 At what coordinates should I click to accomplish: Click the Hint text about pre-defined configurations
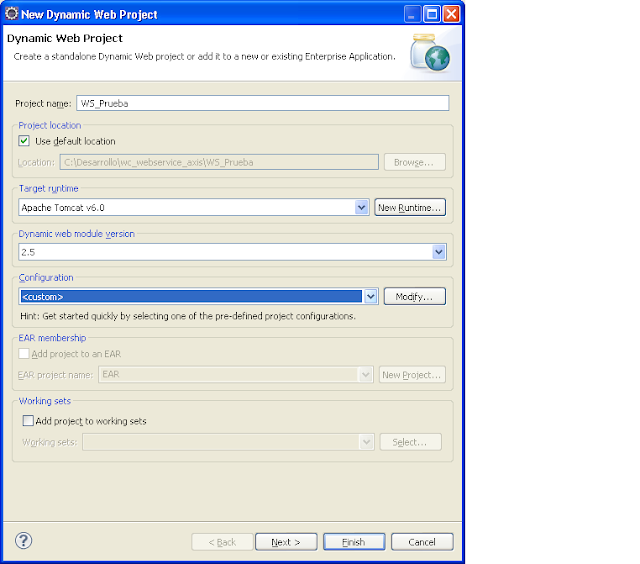point(188,316)
